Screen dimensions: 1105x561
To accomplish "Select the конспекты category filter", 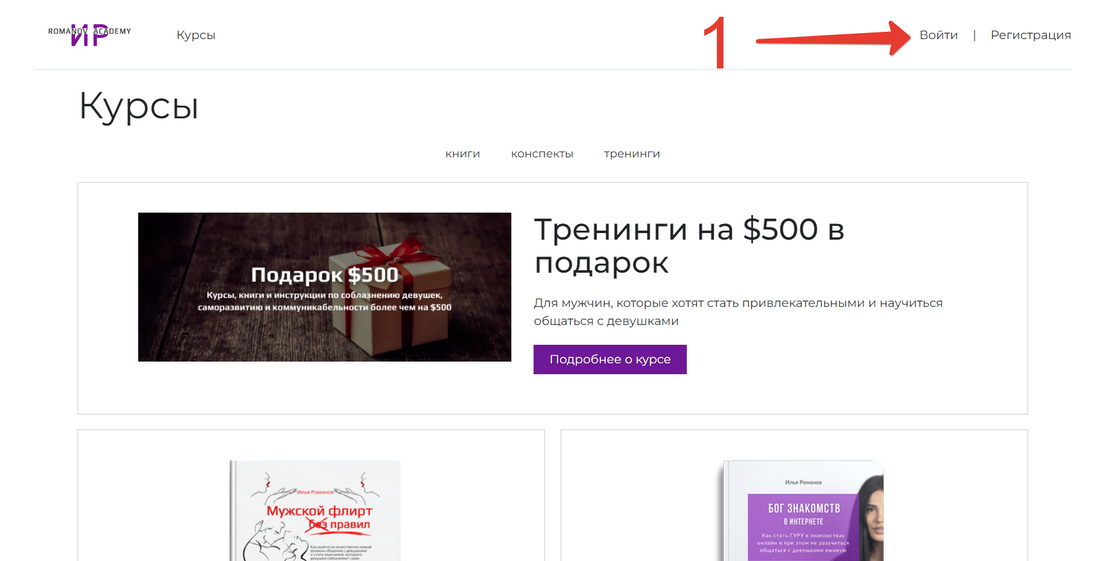I will [542, 154].
